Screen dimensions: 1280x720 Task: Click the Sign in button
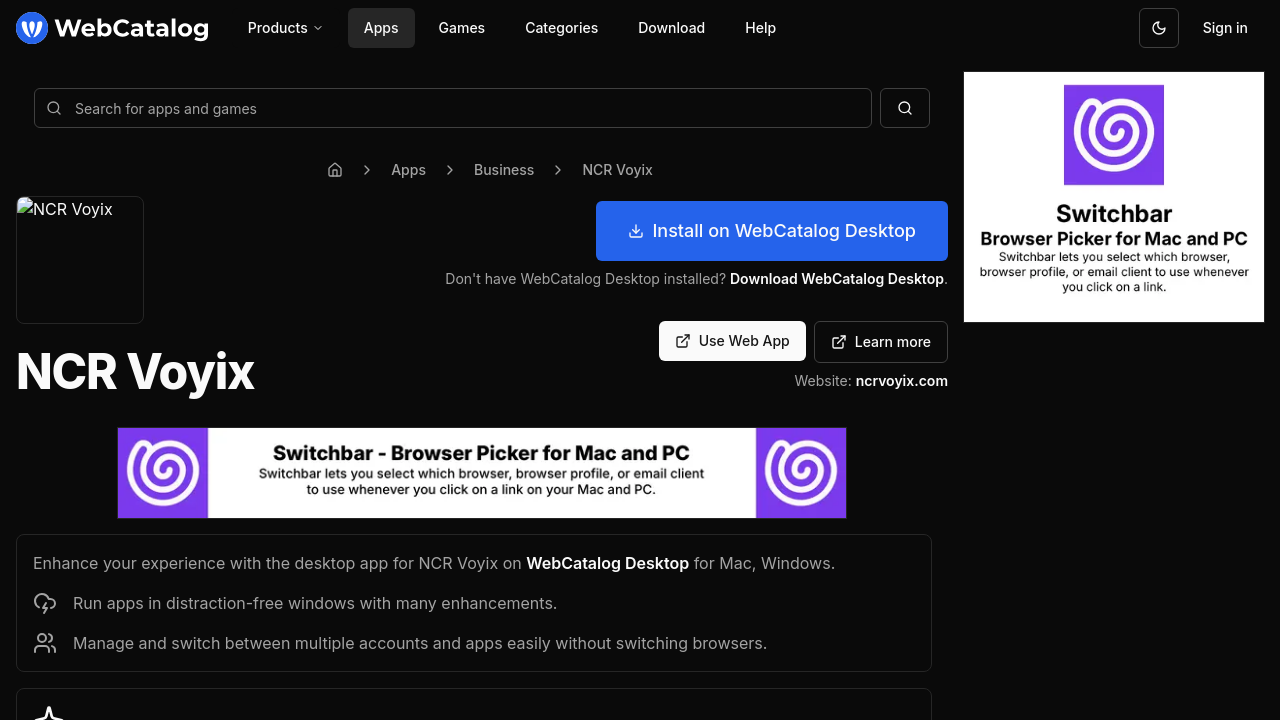[x=1225, y=28]
